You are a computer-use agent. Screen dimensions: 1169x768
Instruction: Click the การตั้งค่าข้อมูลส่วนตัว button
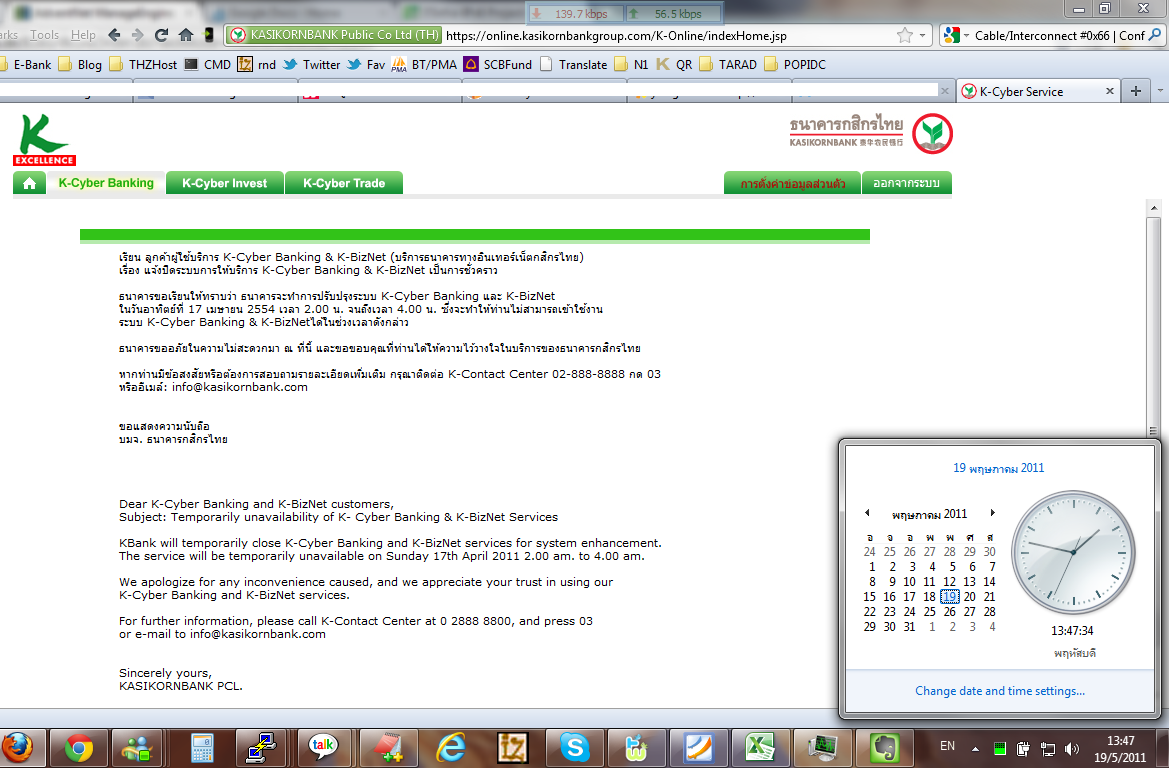point(793,183)
